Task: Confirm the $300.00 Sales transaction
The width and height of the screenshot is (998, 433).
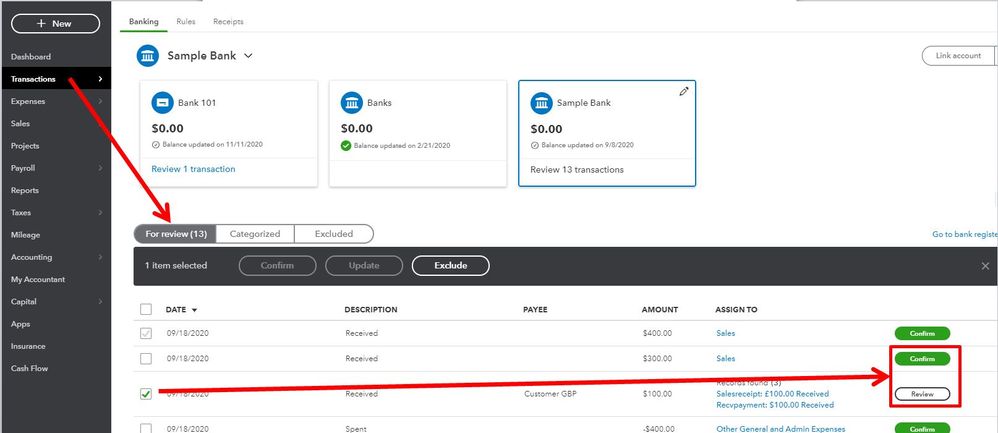Action: tap(922, 358)
